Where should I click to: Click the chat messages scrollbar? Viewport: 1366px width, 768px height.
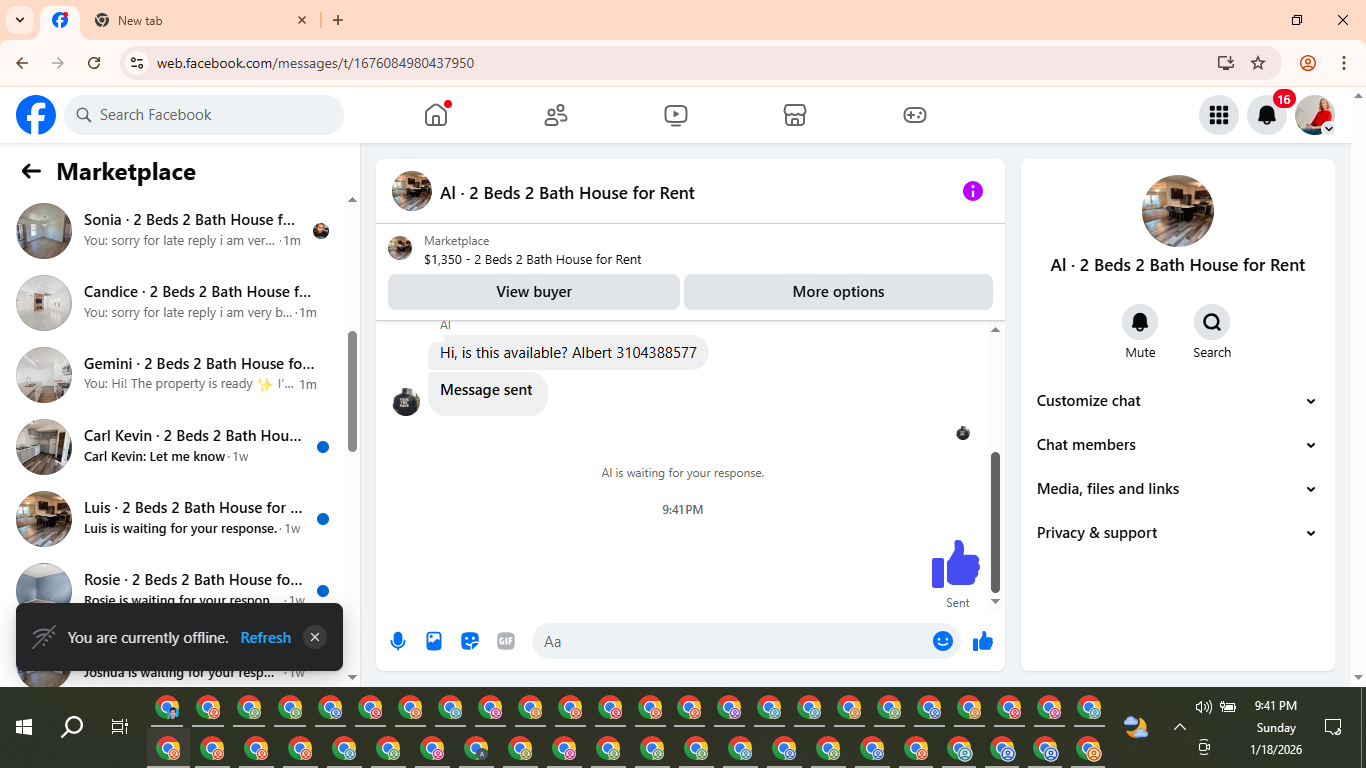pyautogui.click(x=995, y=522)
